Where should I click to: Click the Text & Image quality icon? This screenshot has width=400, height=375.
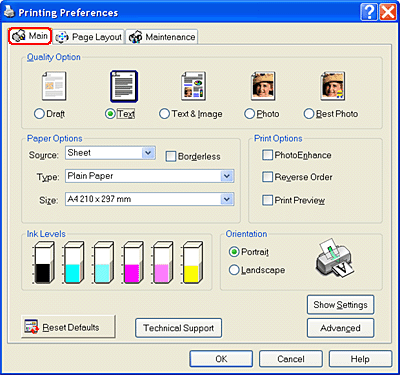click(x=193, y=86)
